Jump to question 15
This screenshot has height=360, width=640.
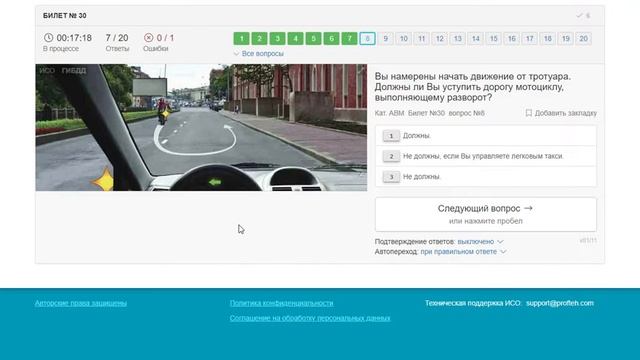[x=493, y=39]
